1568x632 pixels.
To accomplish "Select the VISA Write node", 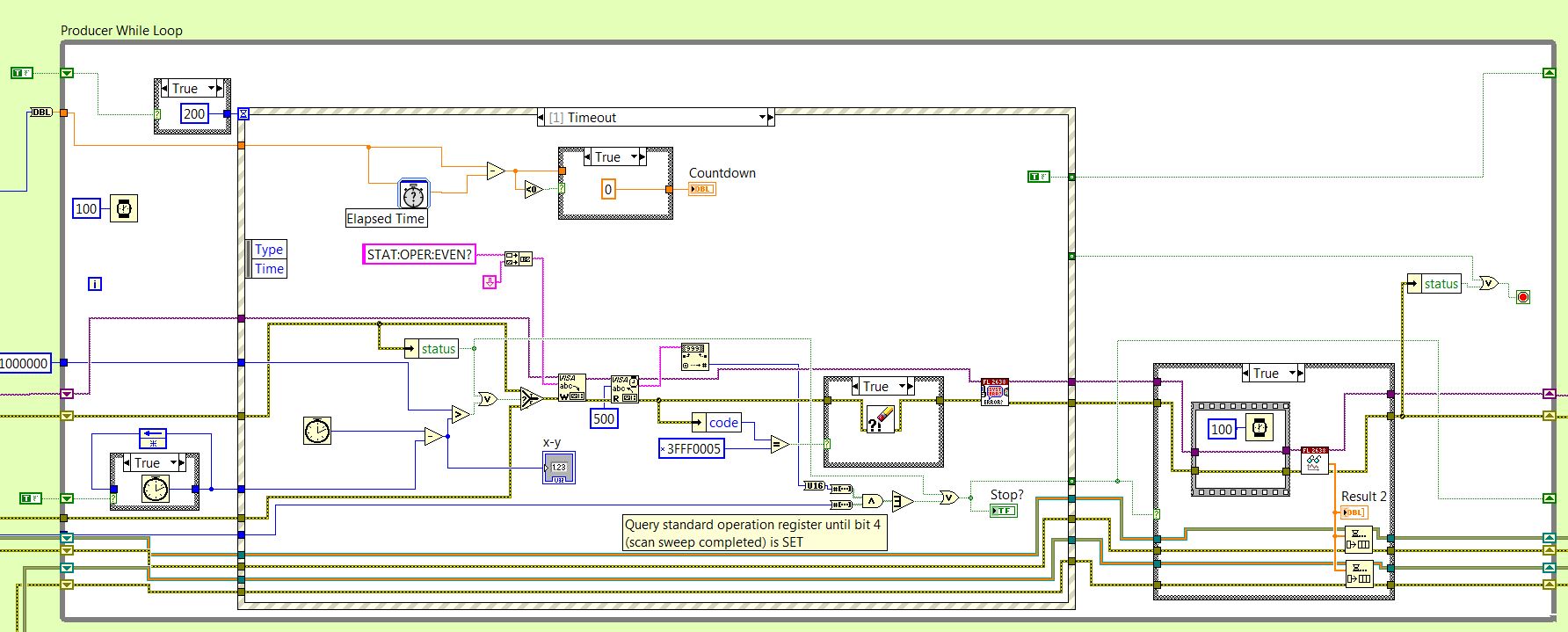I will [x=572, y=387].
